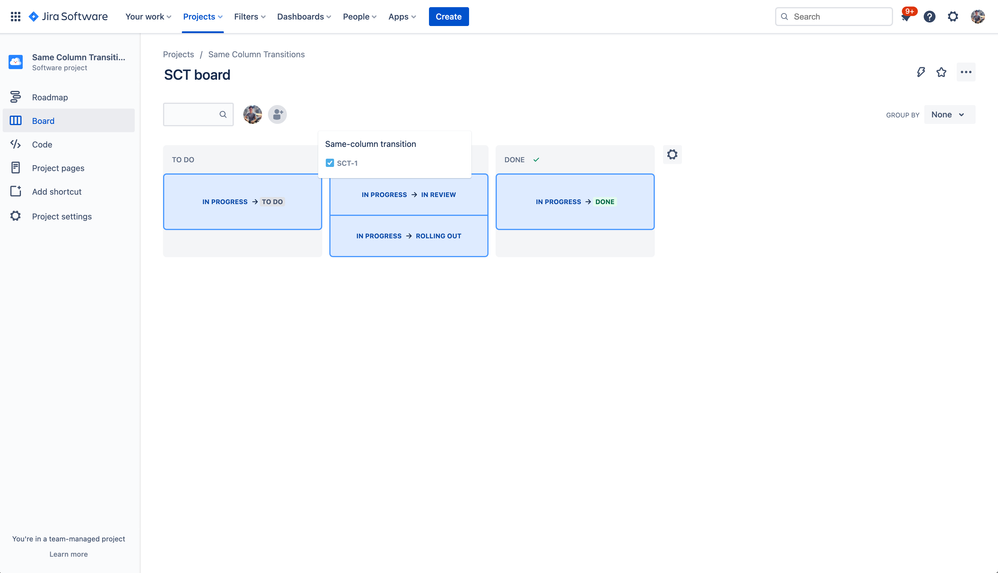Open the help question mark icon
998x573 pixels.
929,17
